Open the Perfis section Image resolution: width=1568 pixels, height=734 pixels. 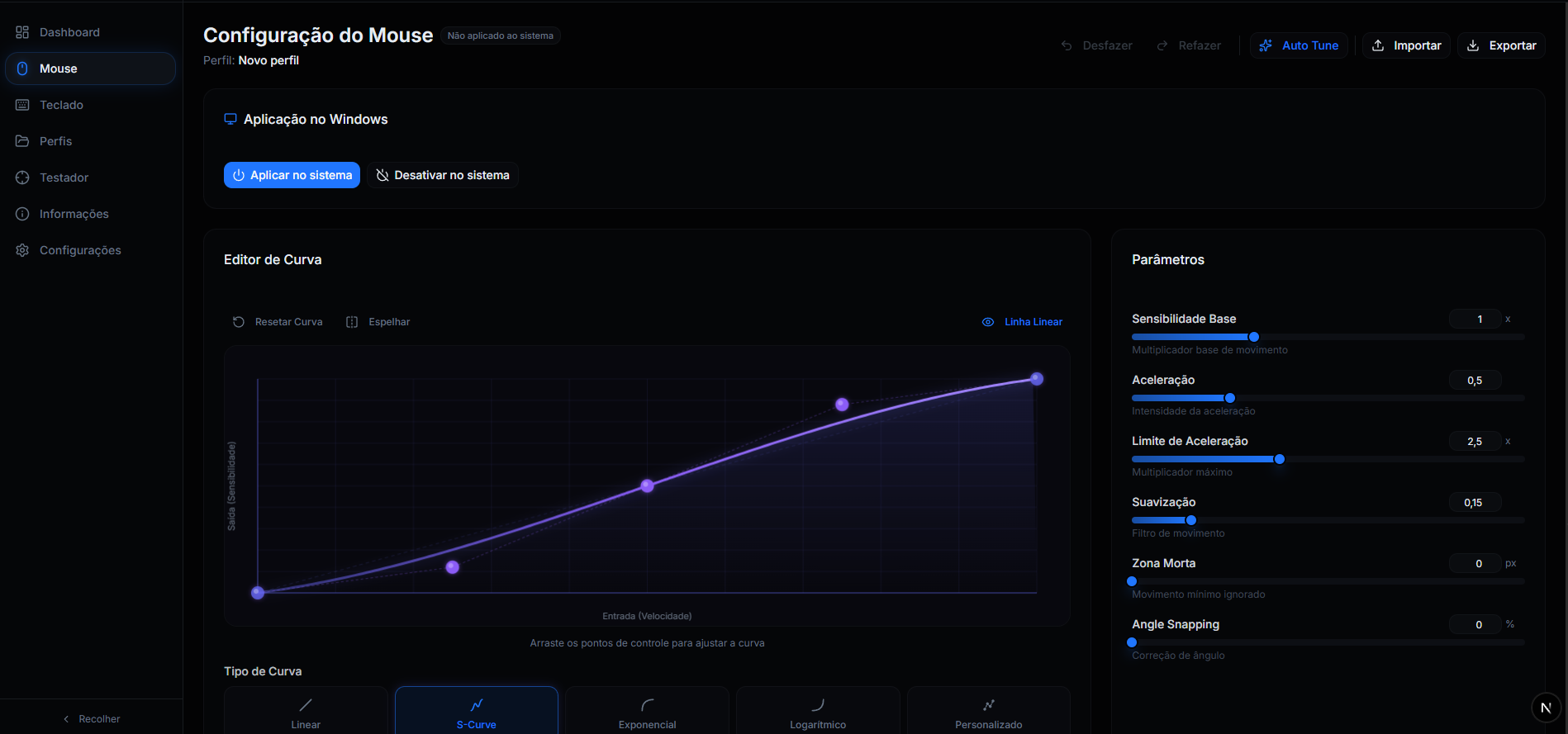click(91, 141)
